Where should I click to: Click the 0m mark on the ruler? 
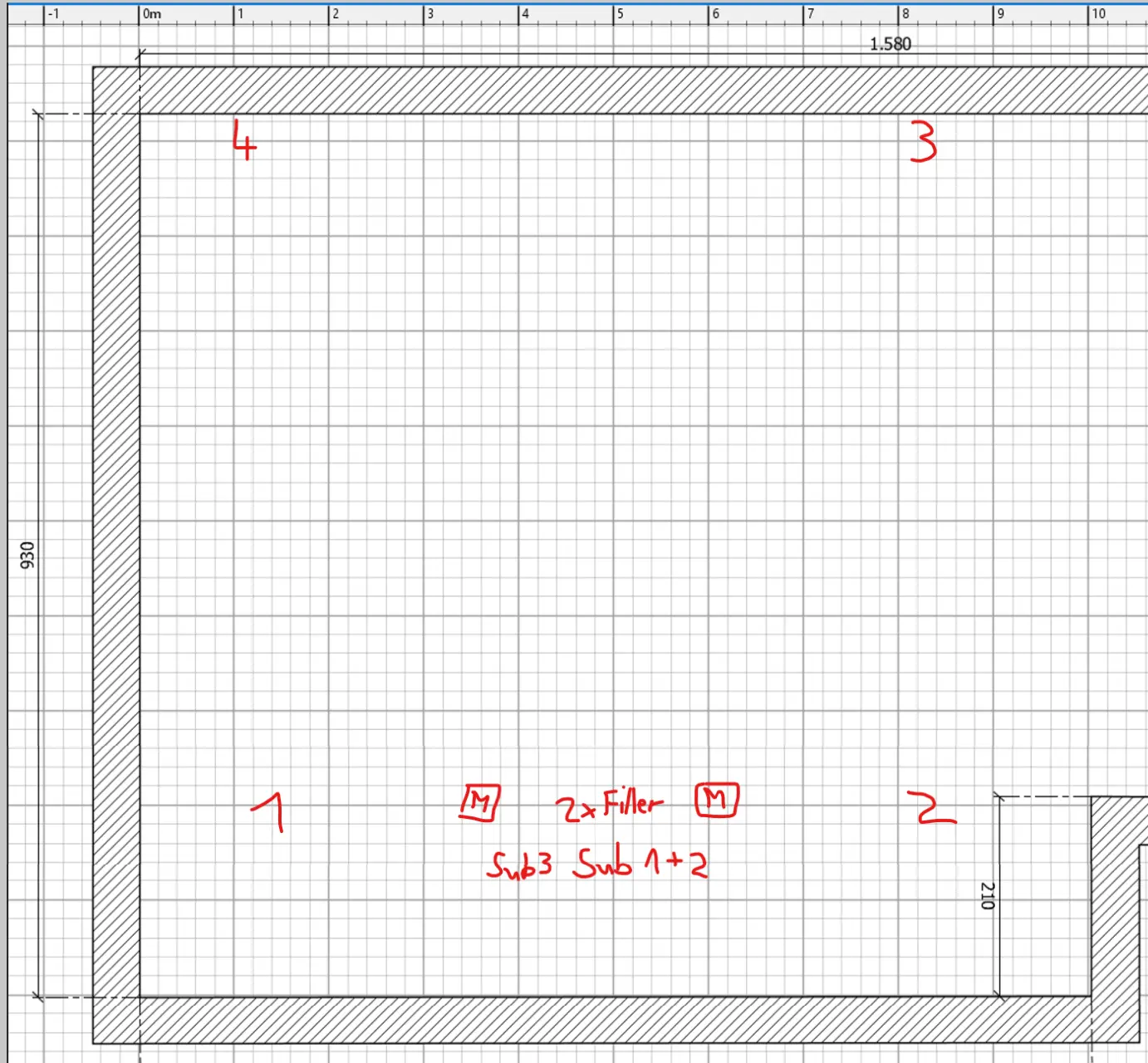tap(152, 14)
